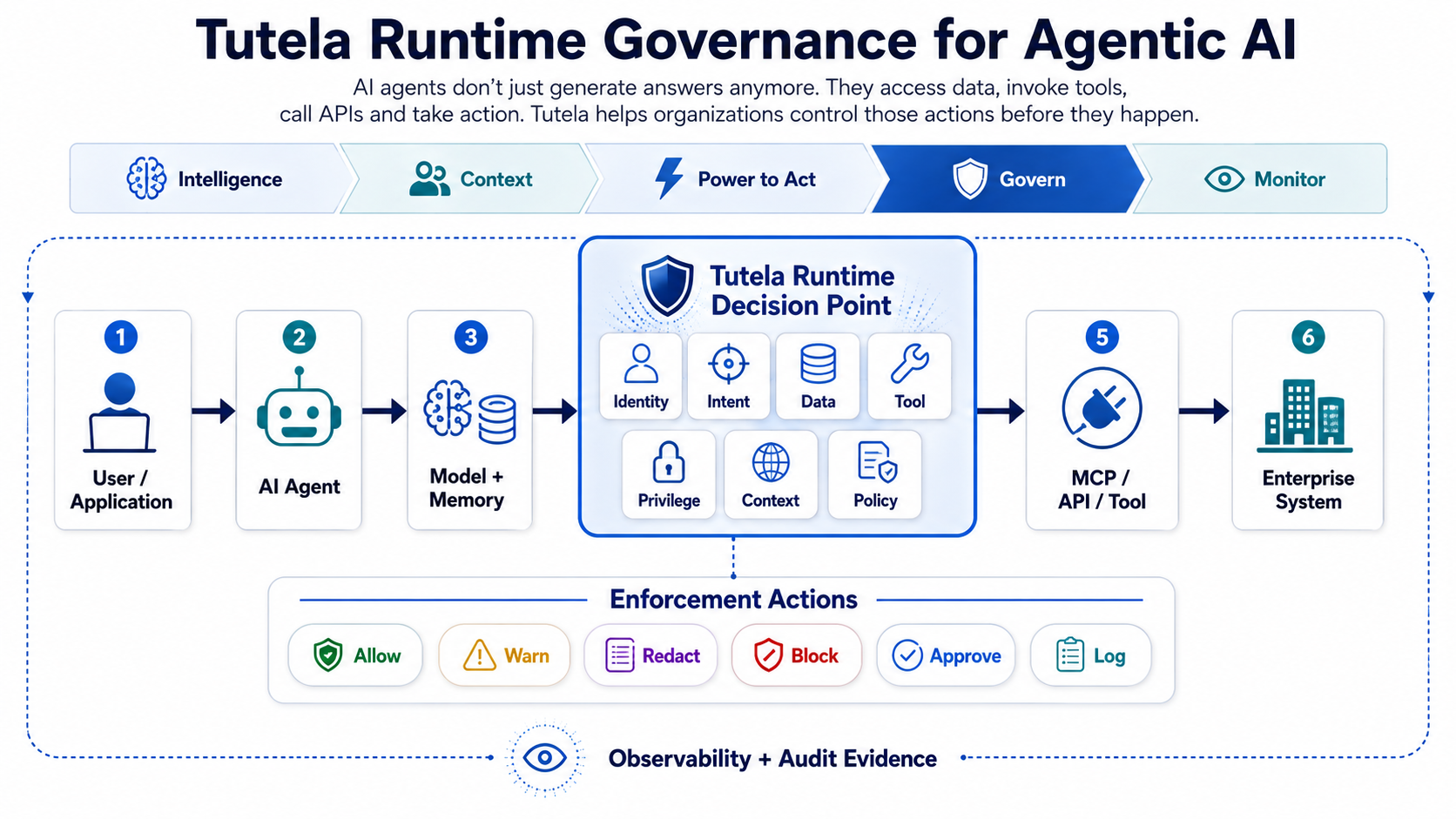This screenshot has height=819, width=1456.
Task: Click the 'MCP / API / Tool' label
Action: pyautogui.click(x=1102, y=490)
